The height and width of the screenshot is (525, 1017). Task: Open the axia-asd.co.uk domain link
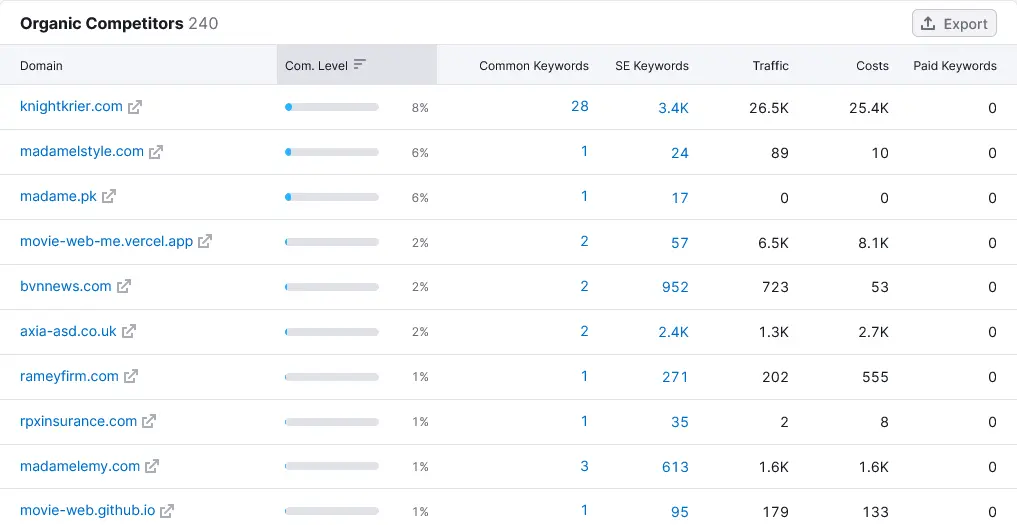68,331
